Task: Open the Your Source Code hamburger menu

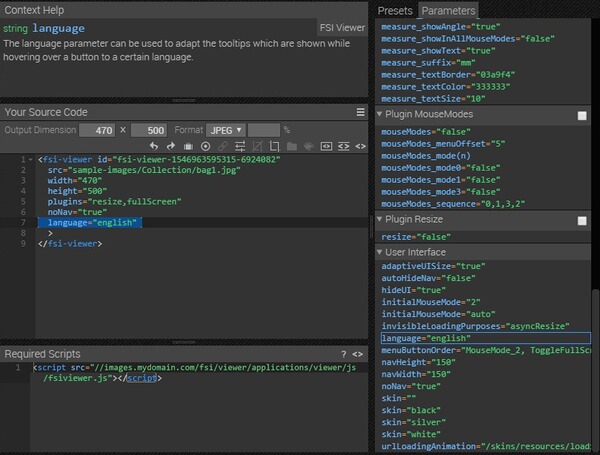Action: point(360,113)
